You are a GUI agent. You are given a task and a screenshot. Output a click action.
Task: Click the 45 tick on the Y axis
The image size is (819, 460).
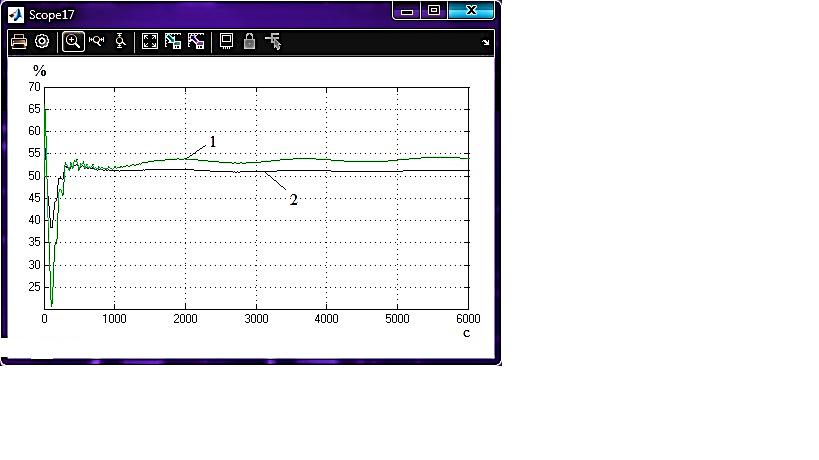[34, 198]
